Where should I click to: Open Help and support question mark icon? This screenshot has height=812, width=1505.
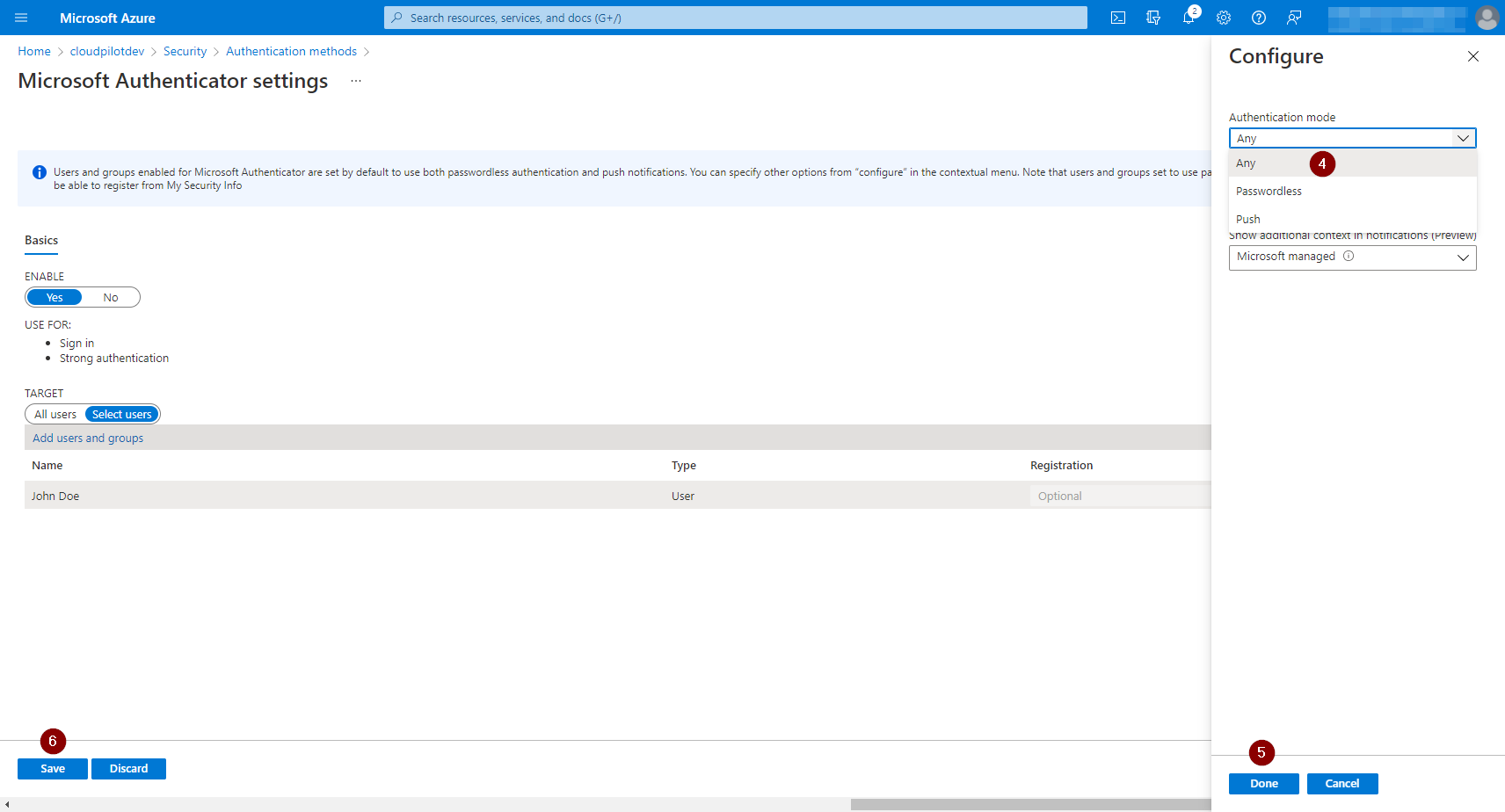tap(1259, 18)
